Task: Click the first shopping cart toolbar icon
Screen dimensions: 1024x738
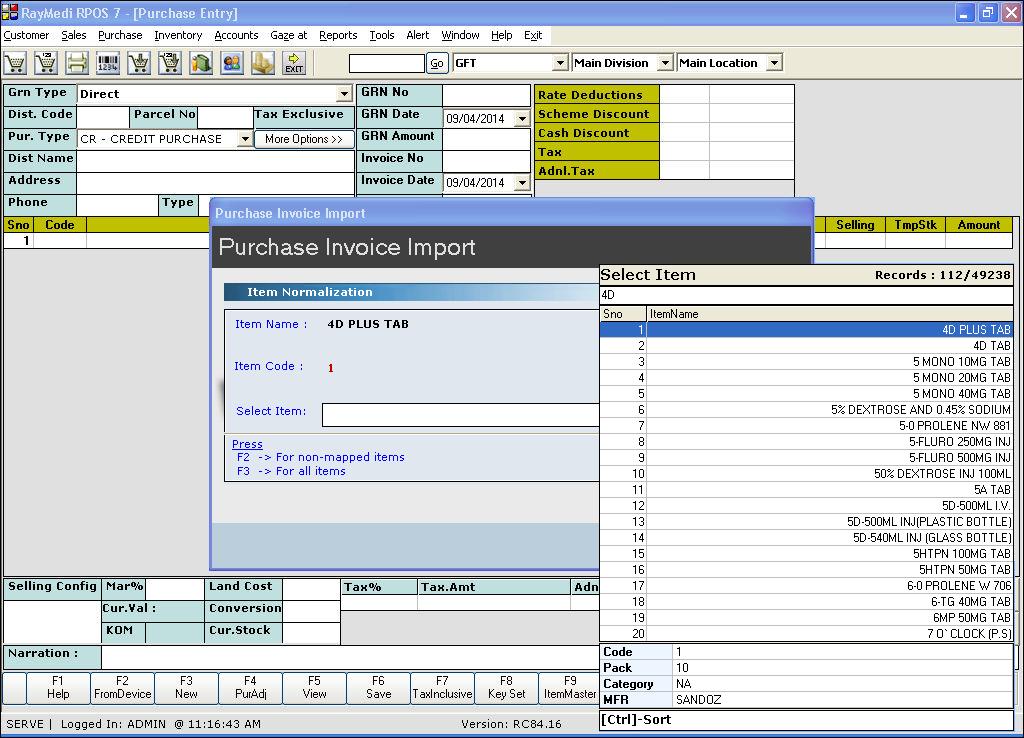Action: click(15, 63)
